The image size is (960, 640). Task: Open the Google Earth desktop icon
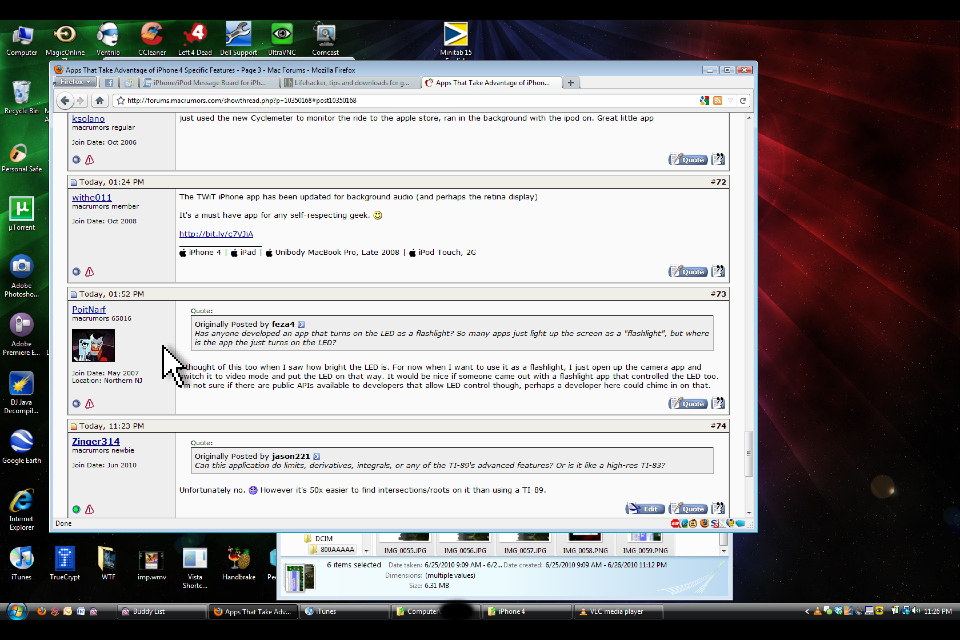21,446
